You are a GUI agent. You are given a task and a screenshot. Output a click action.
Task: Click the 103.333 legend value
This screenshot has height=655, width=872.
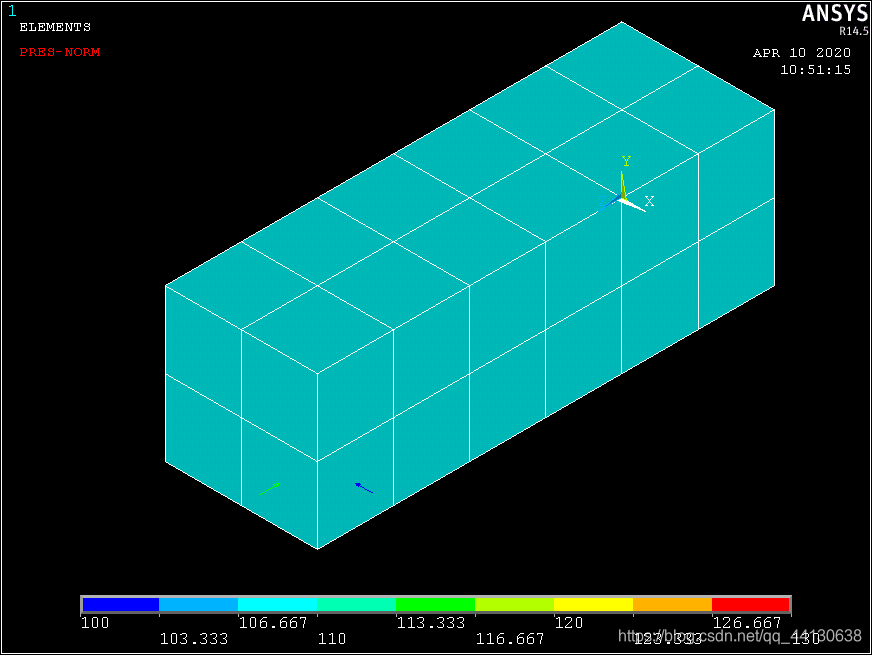[x=194, y=638]
